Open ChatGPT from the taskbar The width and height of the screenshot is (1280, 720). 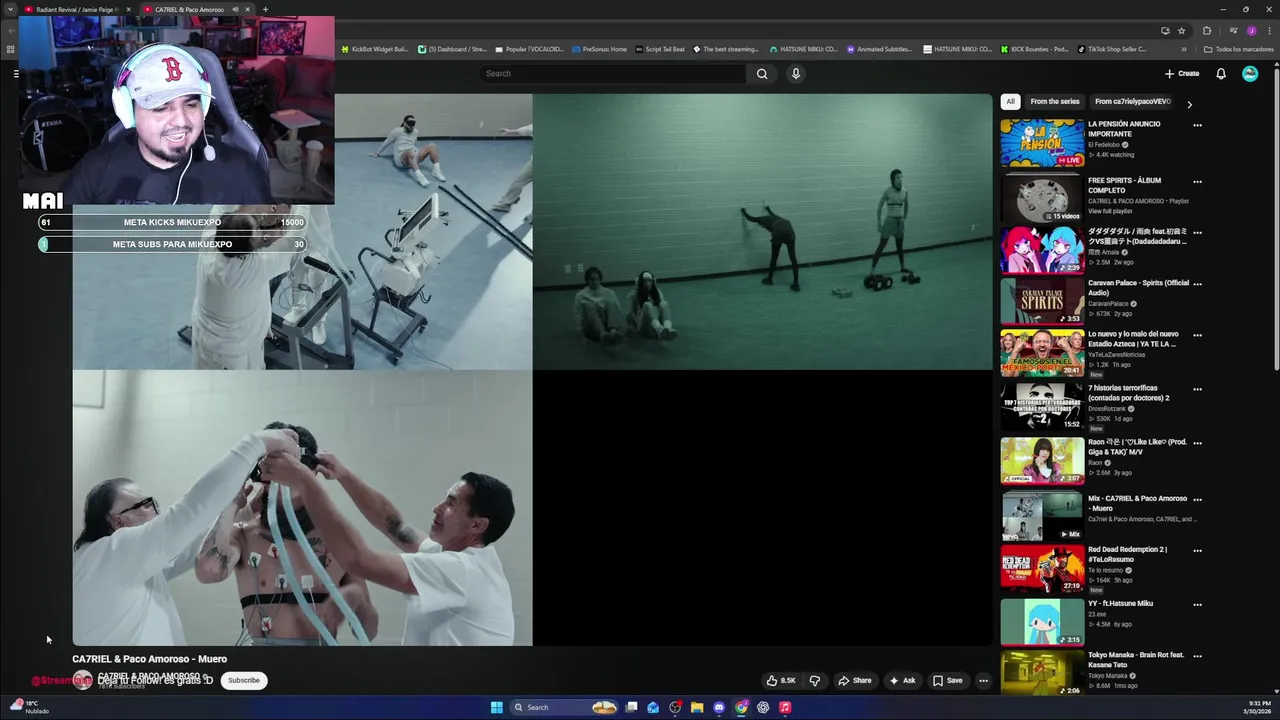point(763,707)
